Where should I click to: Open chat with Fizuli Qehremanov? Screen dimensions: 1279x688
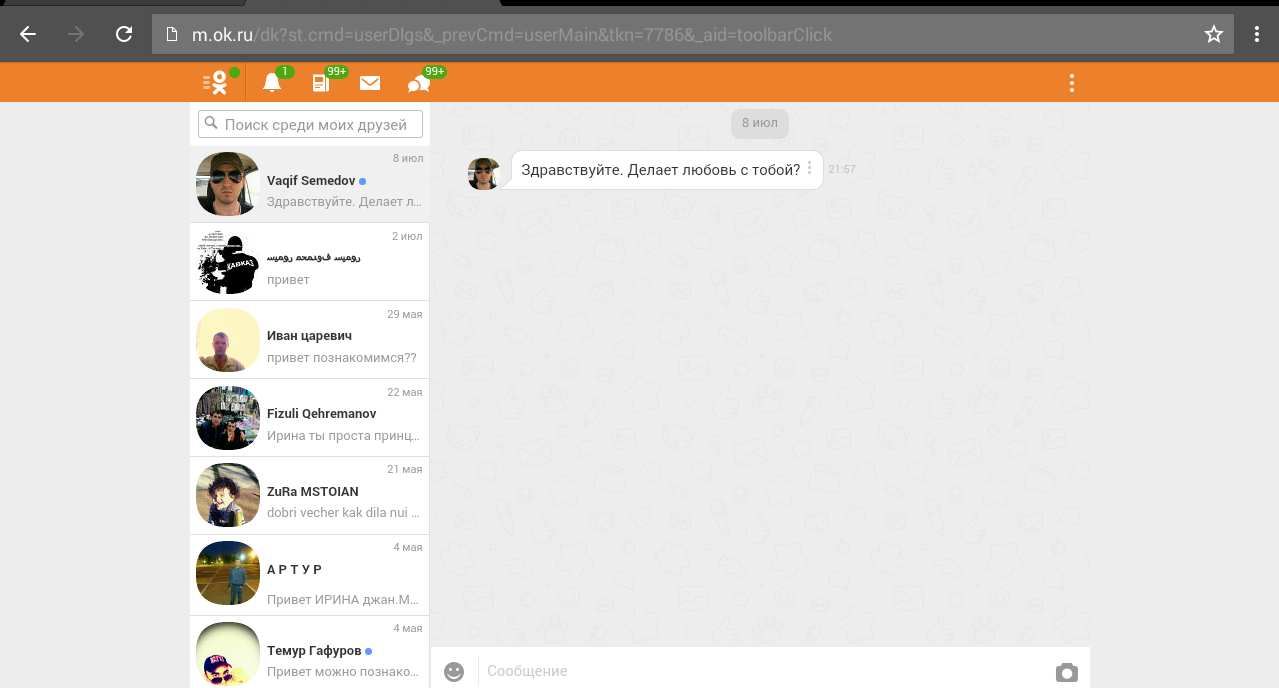(310, 418)
